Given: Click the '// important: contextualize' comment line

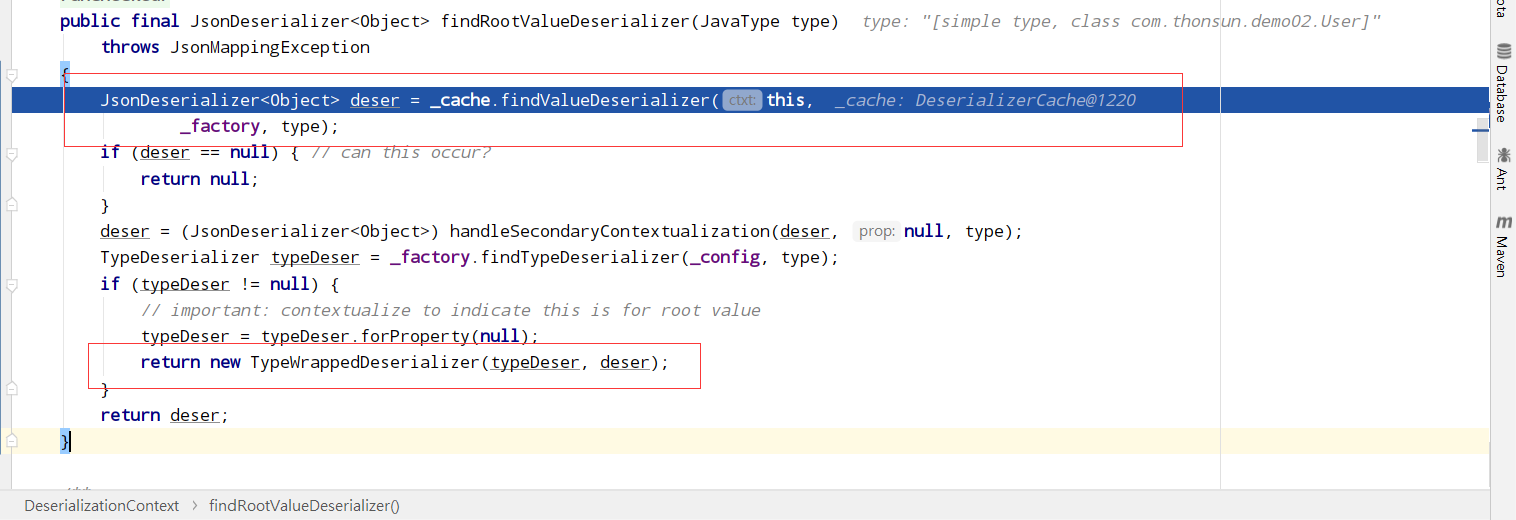Looking at the screenshot, I should click(x=451, y=310).
